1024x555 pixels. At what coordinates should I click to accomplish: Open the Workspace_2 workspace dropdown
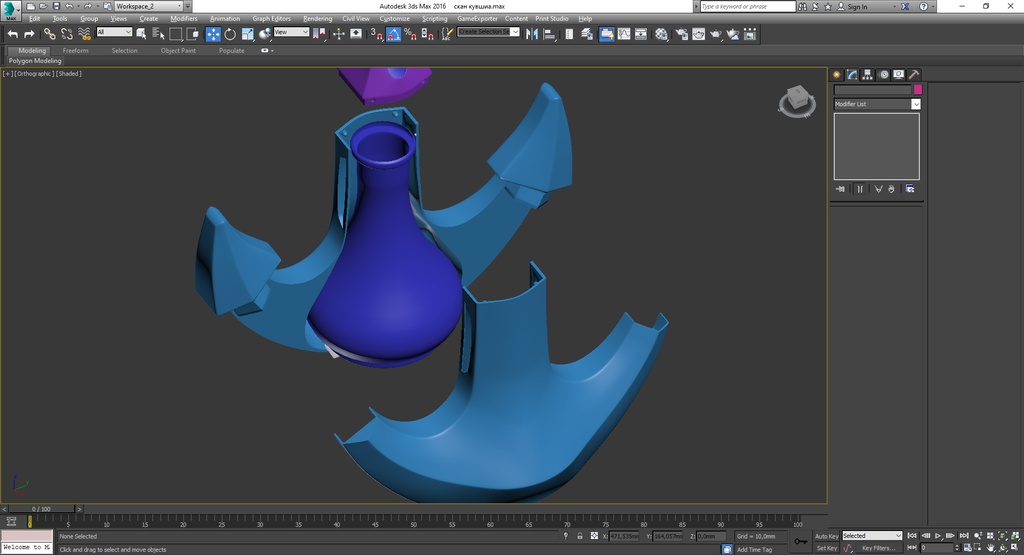click(x=148, y=6)
